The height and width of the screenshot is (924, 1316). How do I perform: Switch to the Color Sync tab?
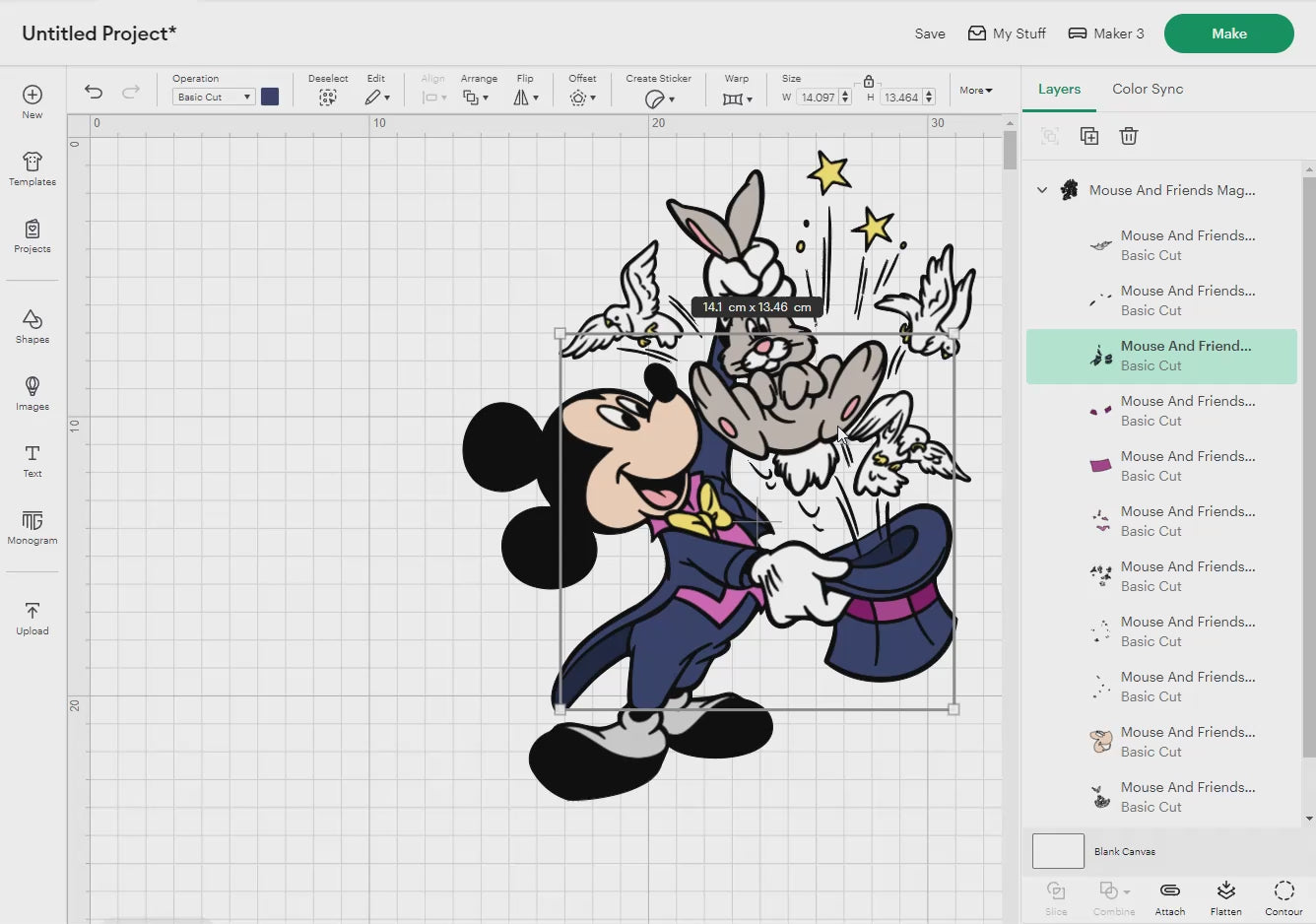[x=1148, y=89]
